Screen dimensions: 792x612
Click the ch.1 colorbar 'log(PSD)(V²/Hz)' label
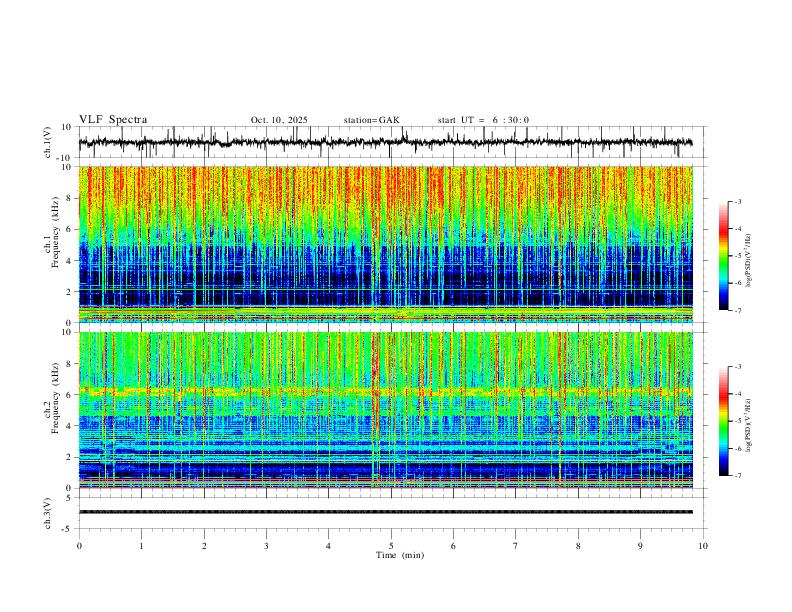(x=749, y=261)
